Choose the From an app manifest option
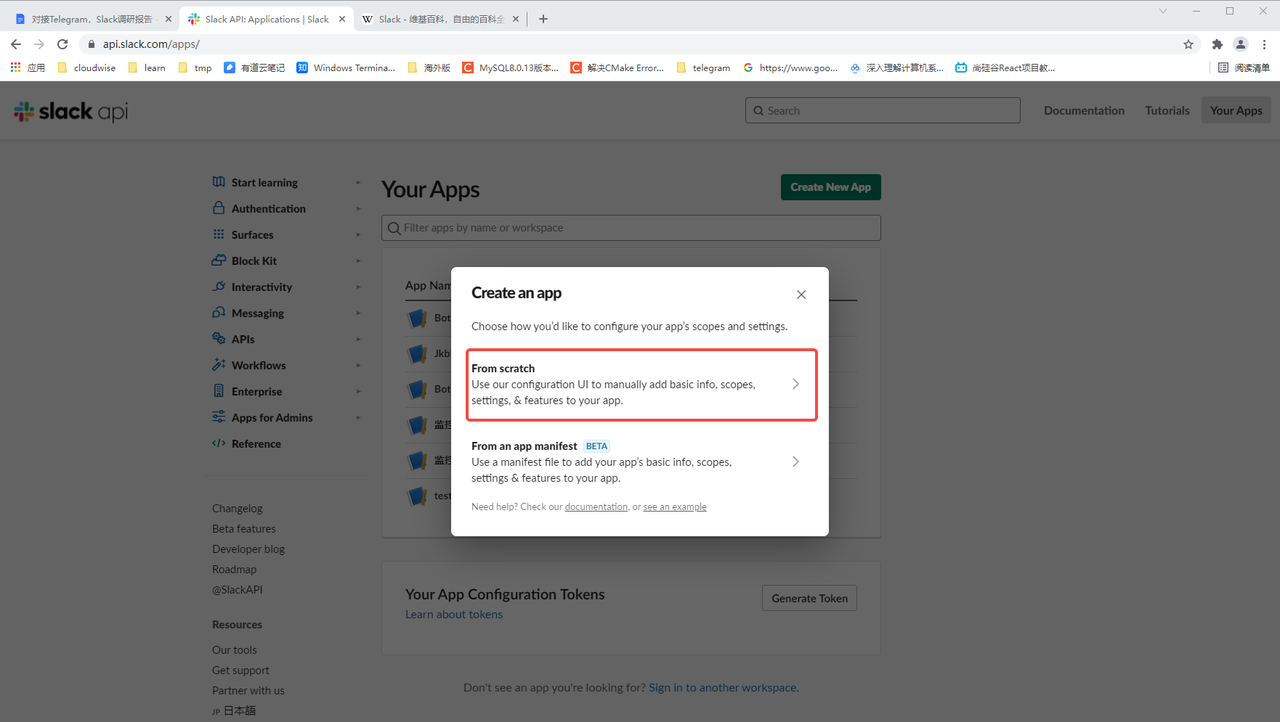 pos(641,462)
